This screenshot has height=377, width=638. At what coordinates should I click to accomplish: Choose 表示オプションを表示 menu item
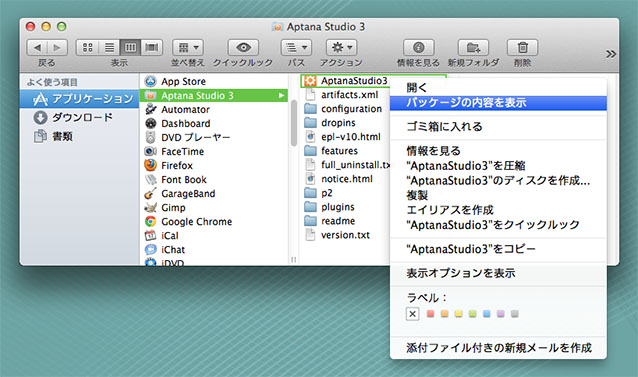(x=498, y=273)
